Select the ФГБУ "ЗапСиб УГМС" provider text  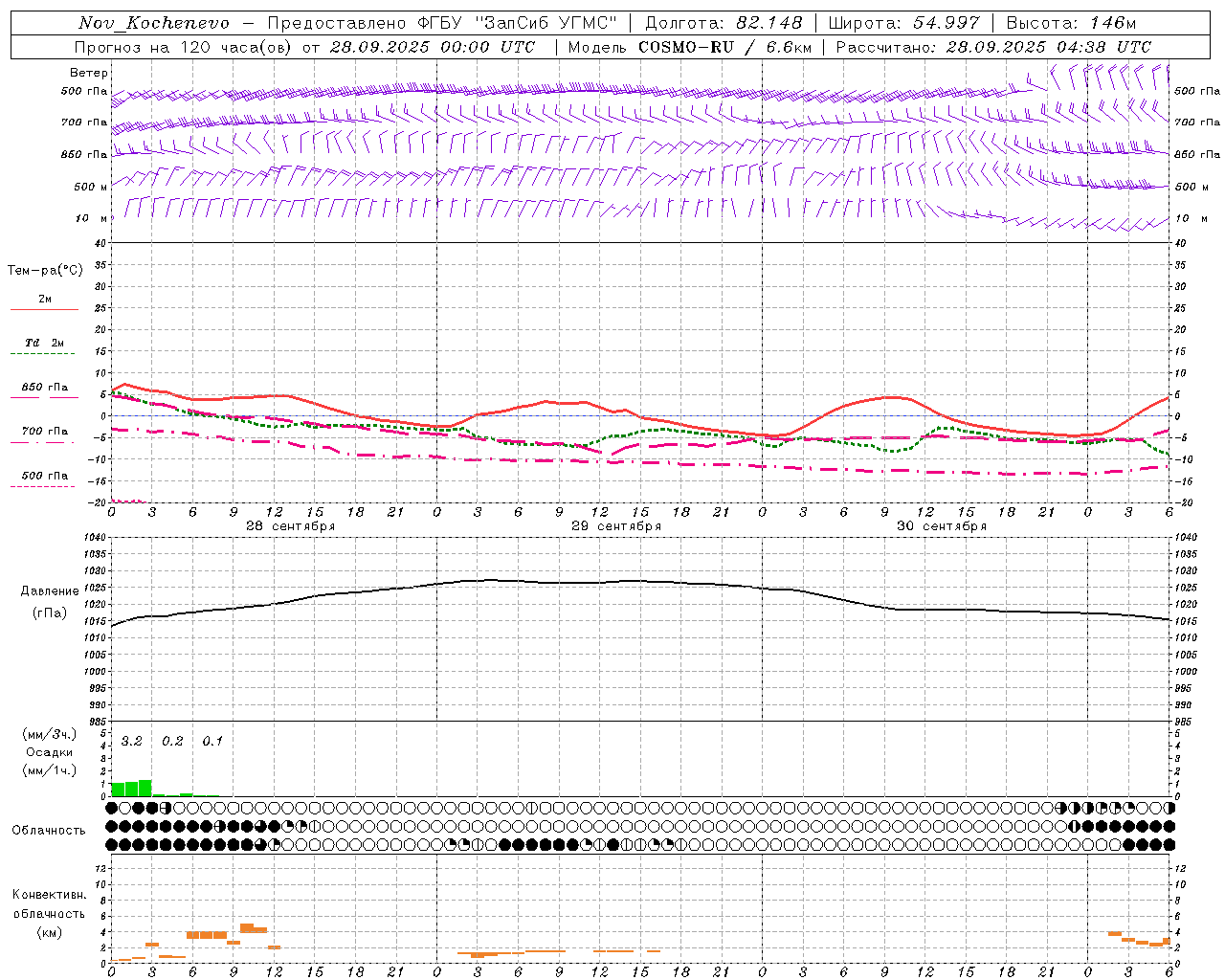(x=519, y=23)
